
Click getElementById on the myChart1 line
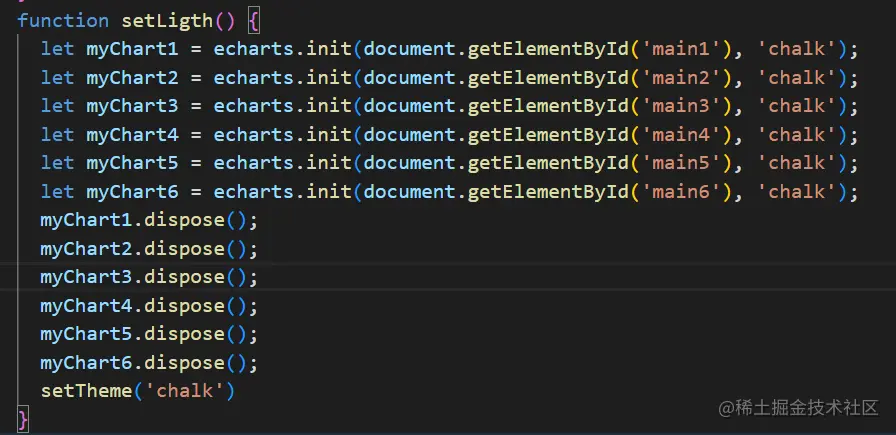[x=548, y=50]
